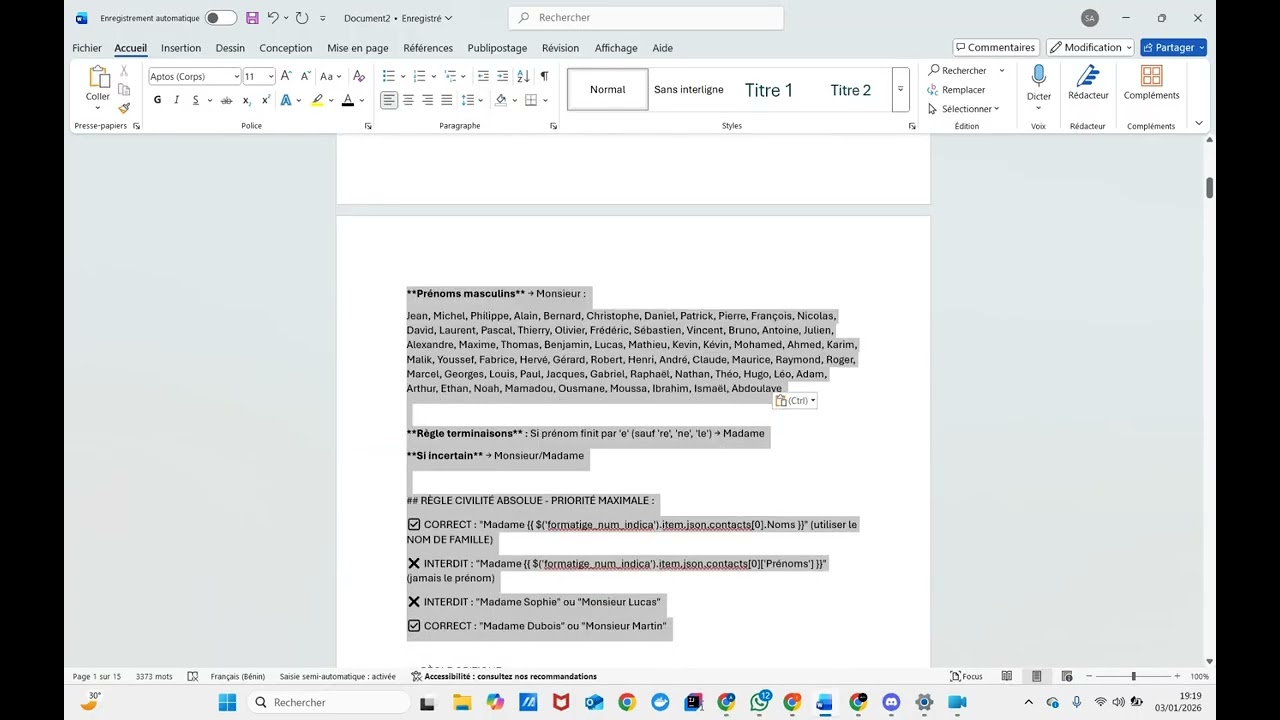This screenshot has width=1280, height=720.
Task: Expand the Styles gallery arrow
Action: coord(900,90)
